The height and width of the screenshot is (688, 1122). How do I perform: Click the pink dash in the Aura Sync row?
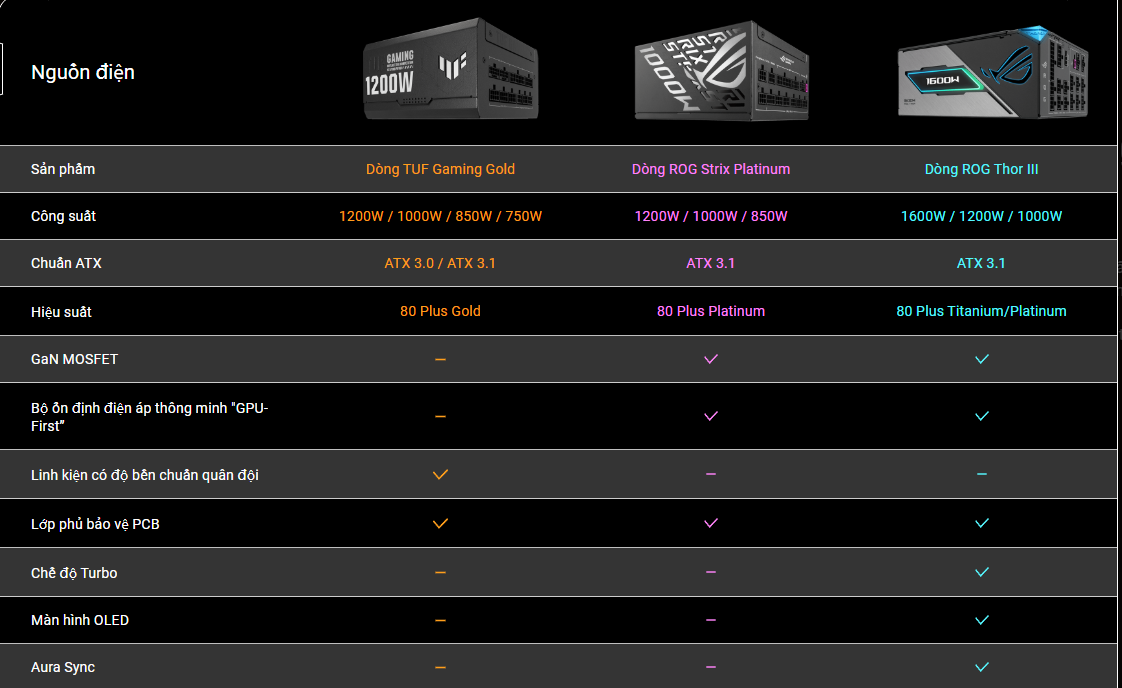click(x=711, y=667)
